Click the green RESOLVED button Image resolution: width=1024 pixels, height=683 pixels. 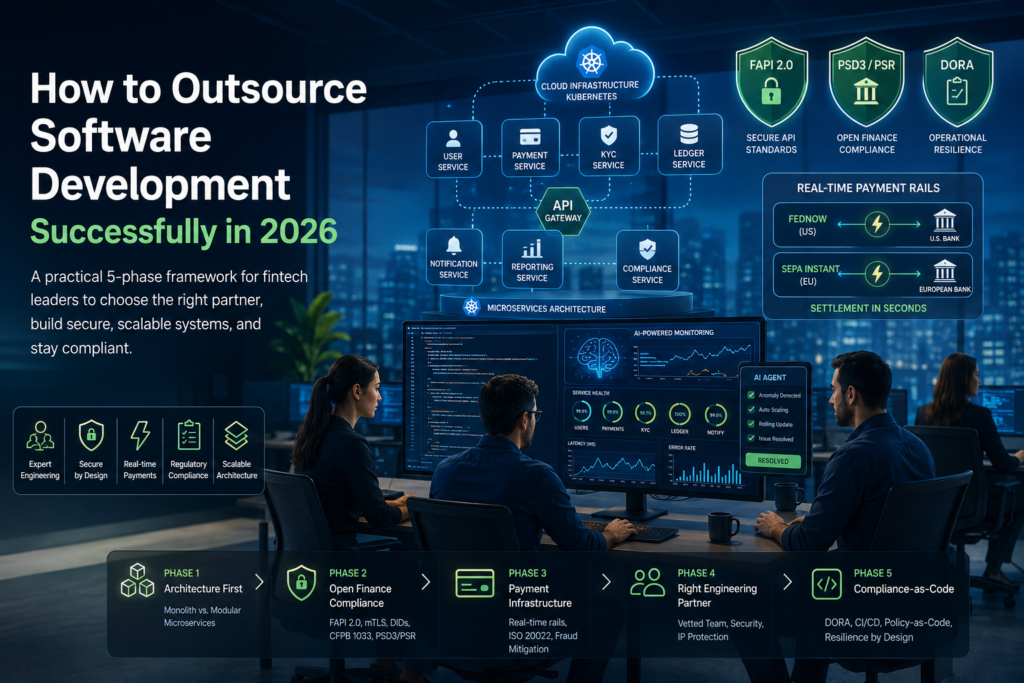(x=773, y=461)
